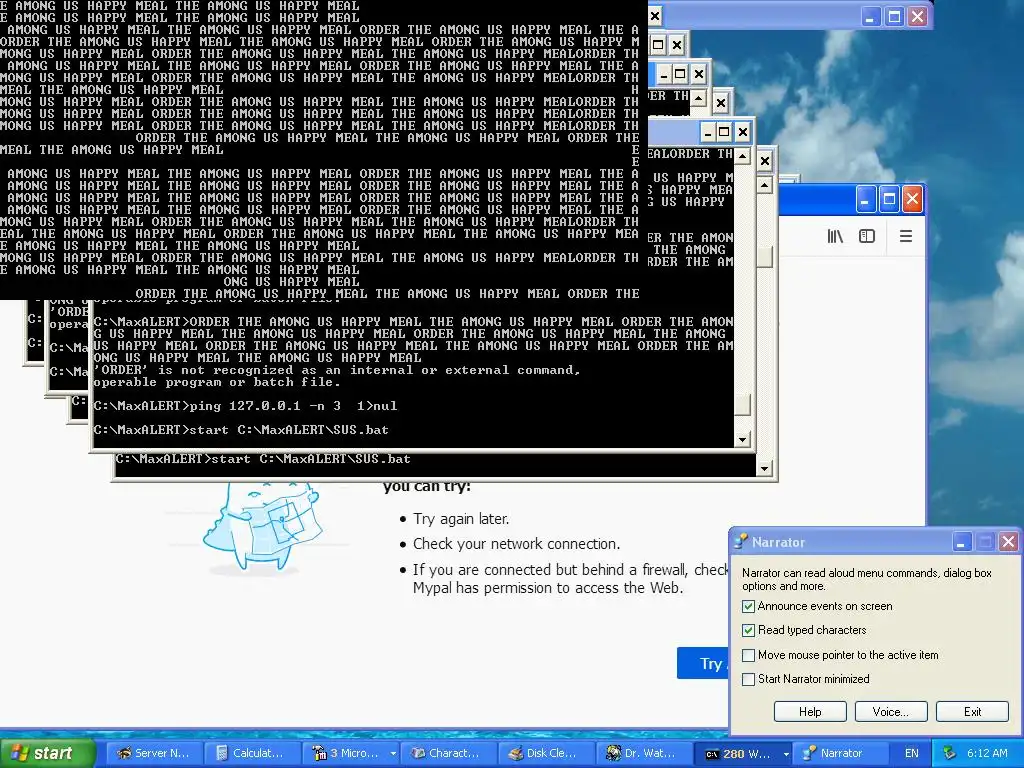Enable Move mouse pointer to active item
This screenshot has height=768, width=1024.
[x=748, y=655]
